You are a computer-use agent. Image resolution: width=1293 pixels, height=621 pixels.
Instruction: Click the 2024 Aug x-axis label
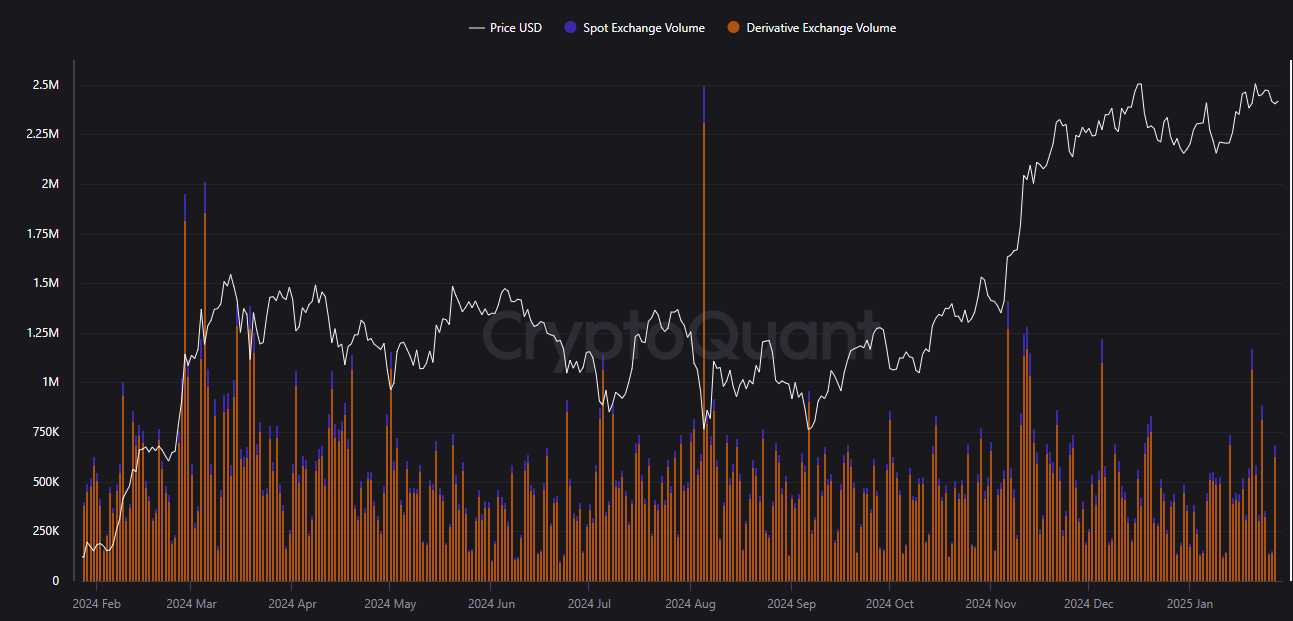[690, 605]
